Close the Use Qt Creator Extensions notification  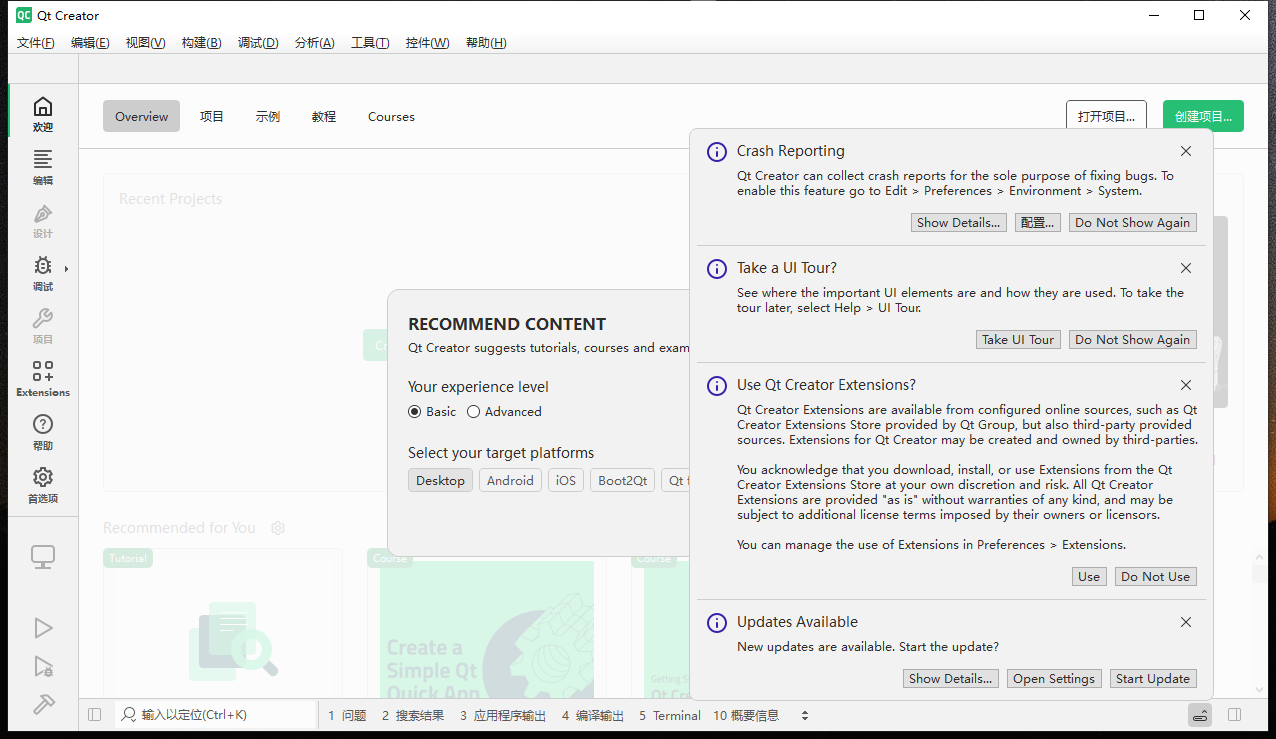(x=1186, y=385)
